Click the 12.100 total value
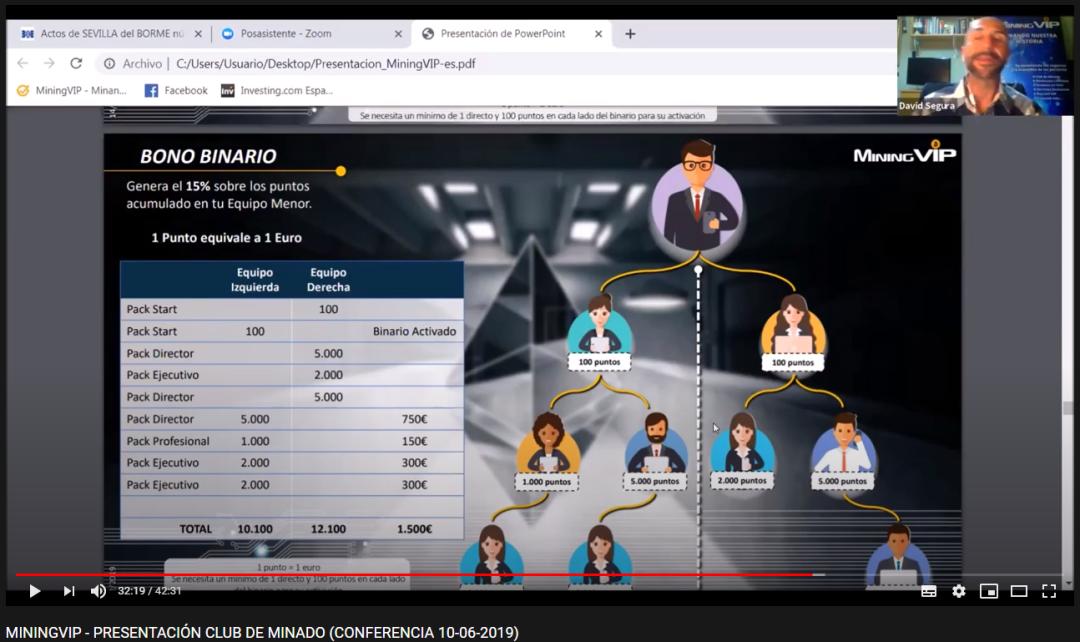The image size is (1080, 642). (329, 529)
